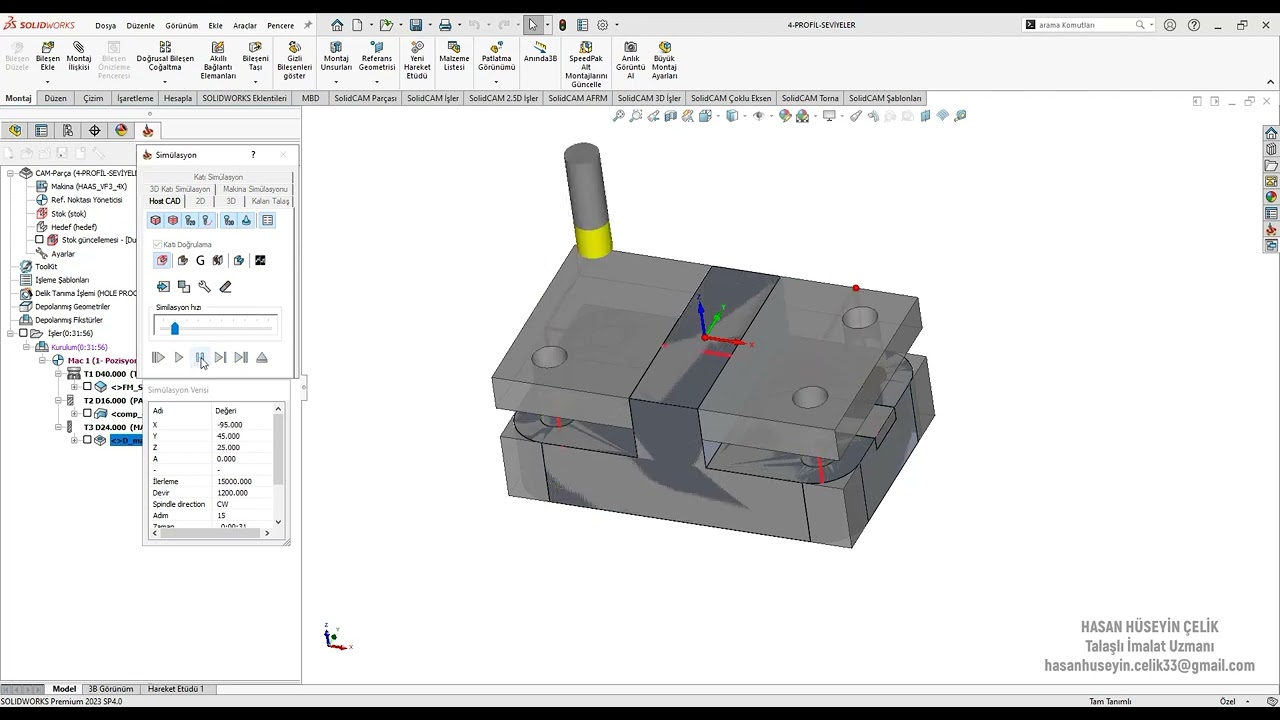Collapse the CAM-Parça tree root

click(x=10, y=173)
